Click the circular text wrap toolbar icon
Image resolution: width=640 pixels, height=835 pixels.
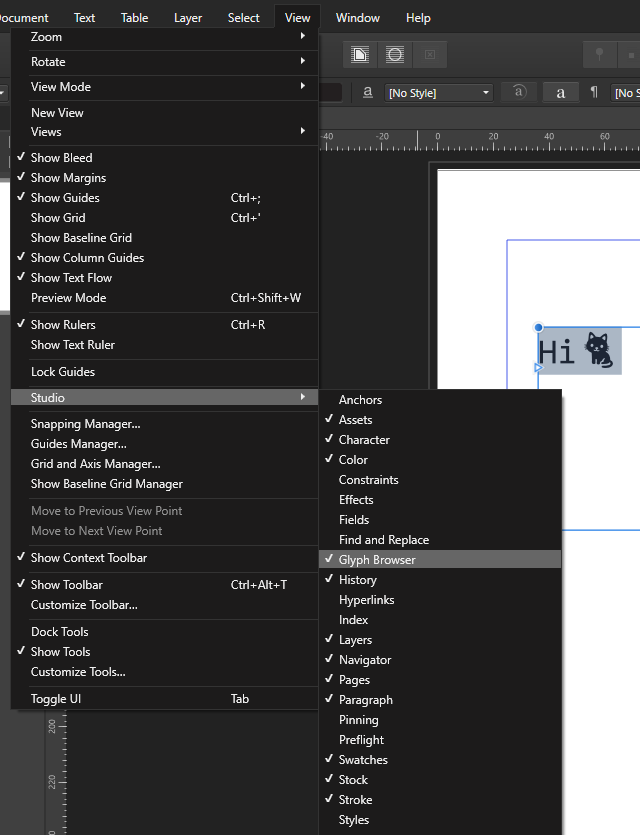click(x=395, y=55)
